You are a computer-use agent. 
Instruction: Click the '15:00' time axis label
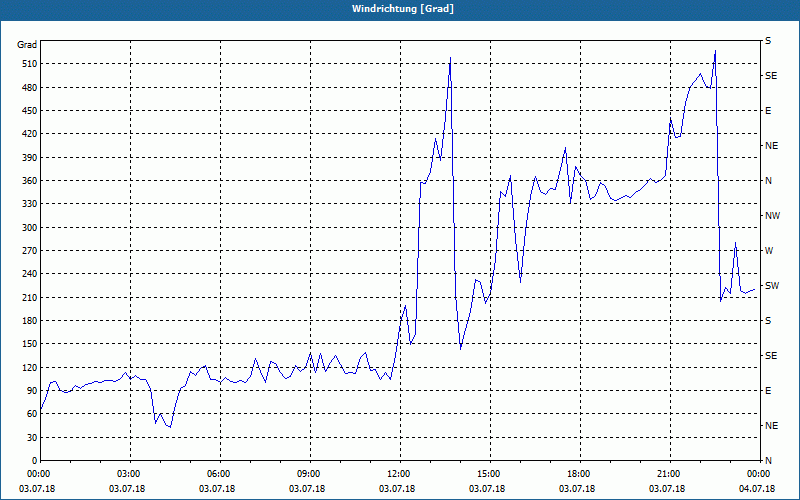[487, 474]
